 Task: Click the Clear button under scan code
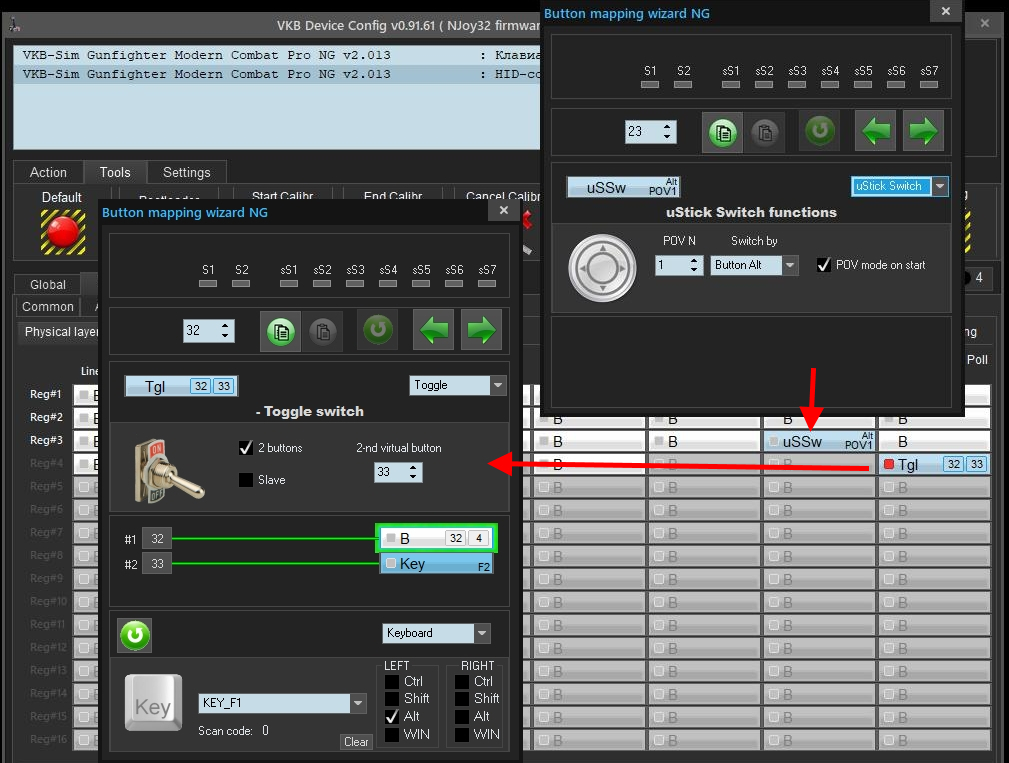(x=356, y=742)
